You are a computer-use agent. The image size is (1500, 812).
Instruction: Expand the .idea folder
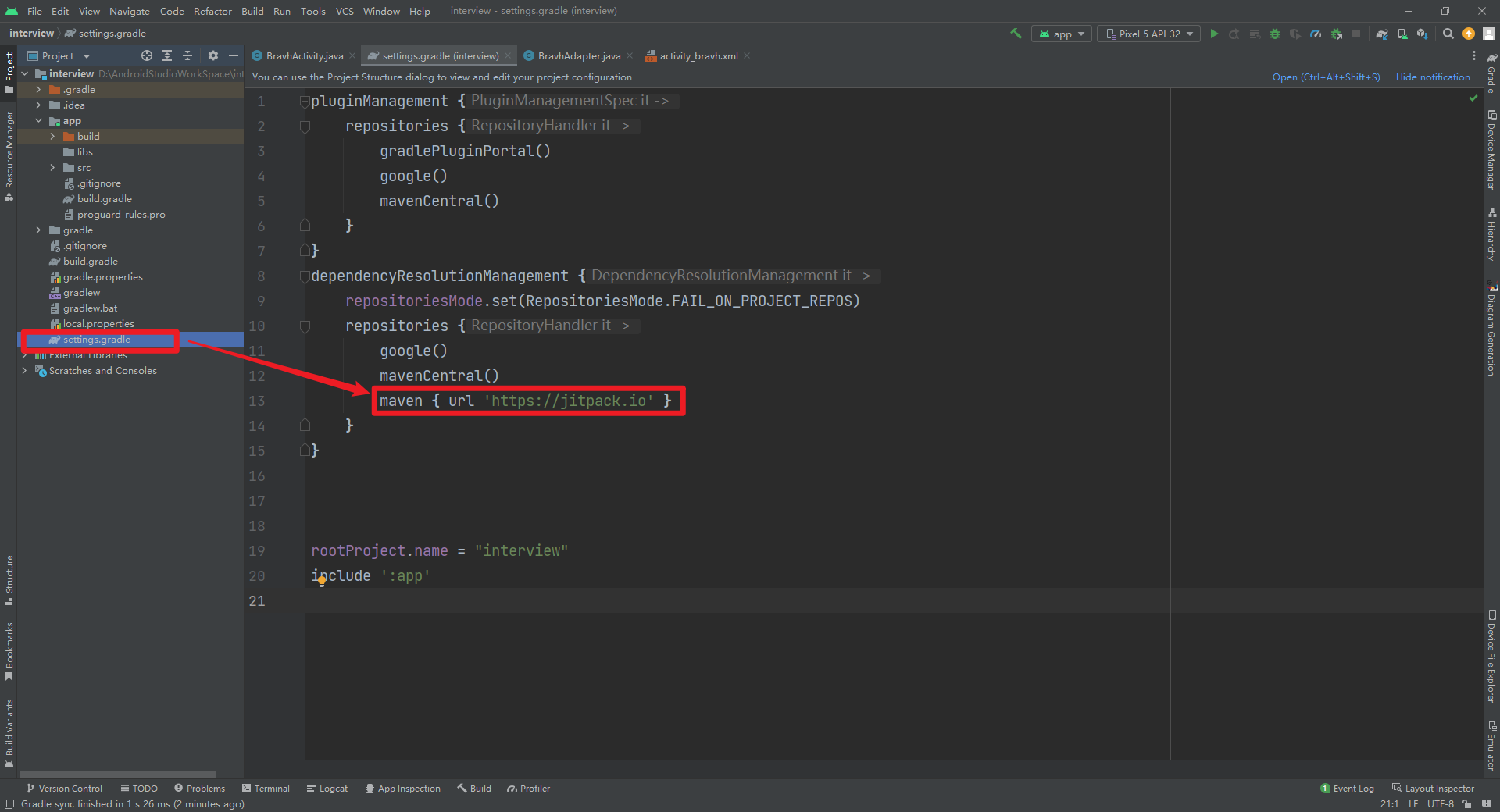[x=38, y=105]
